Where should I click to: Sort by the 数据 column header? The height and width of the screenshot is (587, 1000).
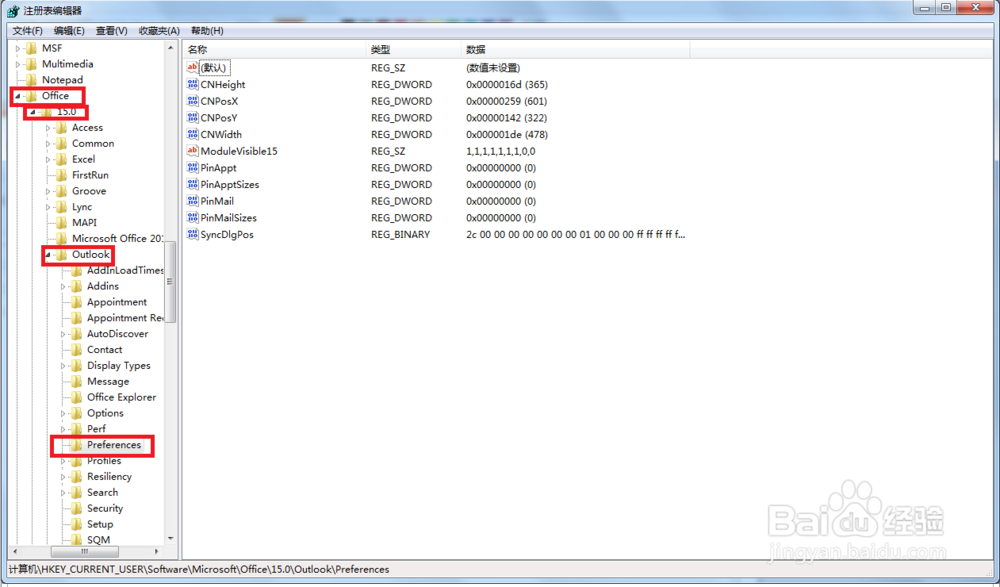point(575,49)
